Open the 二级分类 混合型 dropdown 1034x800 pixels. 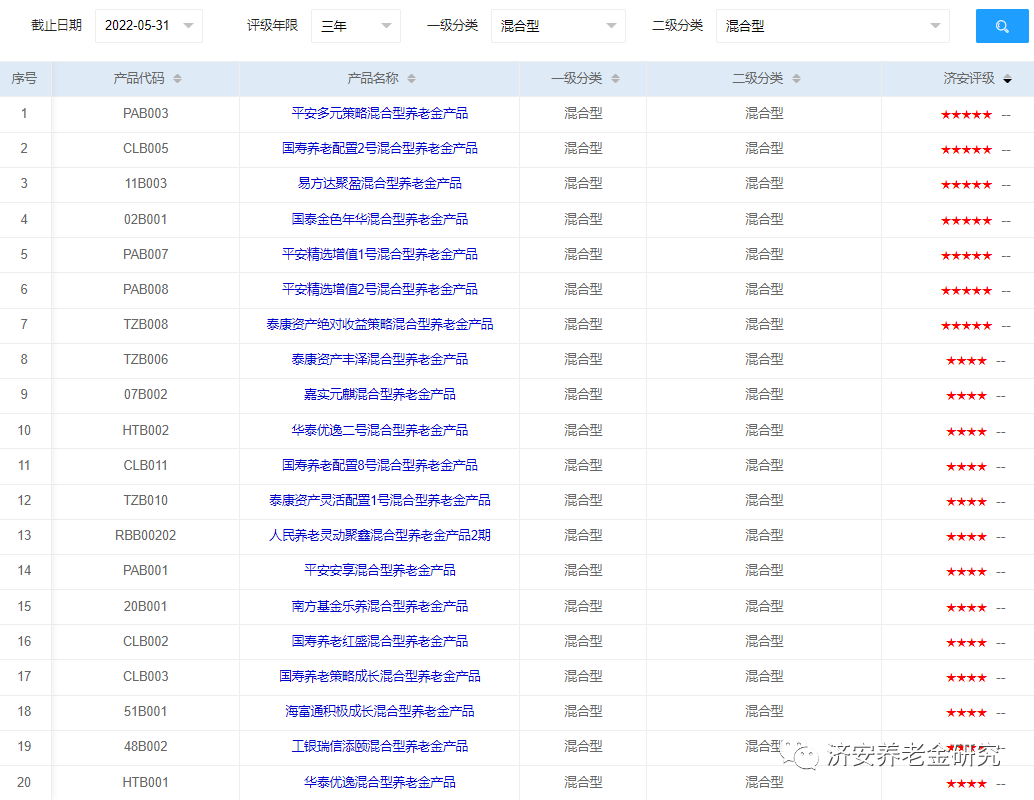pos(833,26)
